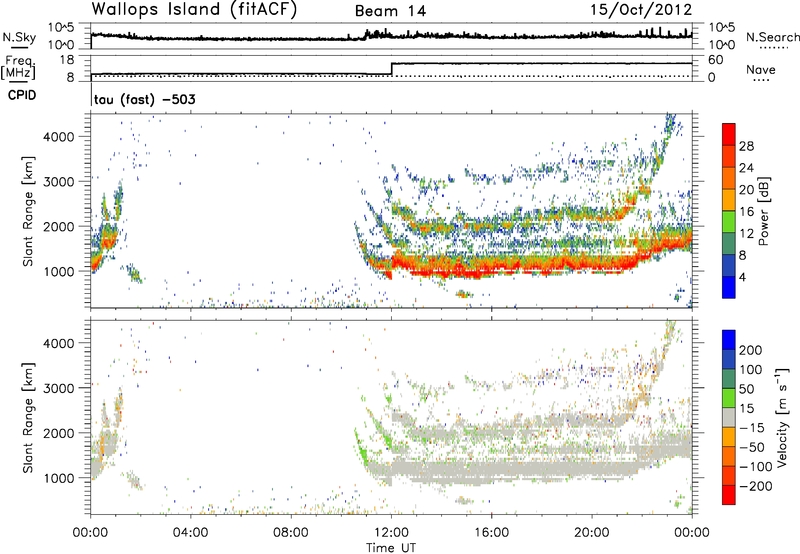
Task: Pick the red bottom Velocity bar segment
Action: click(x=729, y=495)
